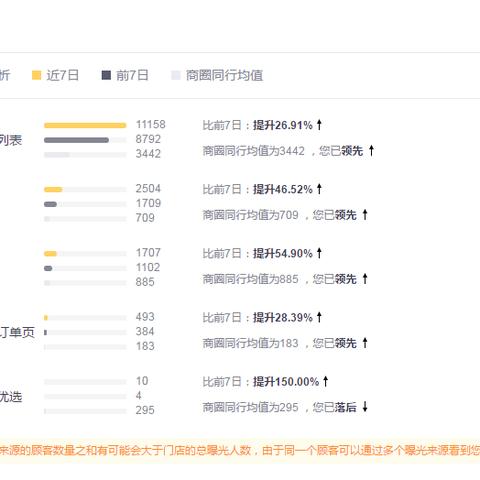Viewport: 480px width, 480px height.
Task: Select the 前7日 legend label
Action: pos(132,75)
